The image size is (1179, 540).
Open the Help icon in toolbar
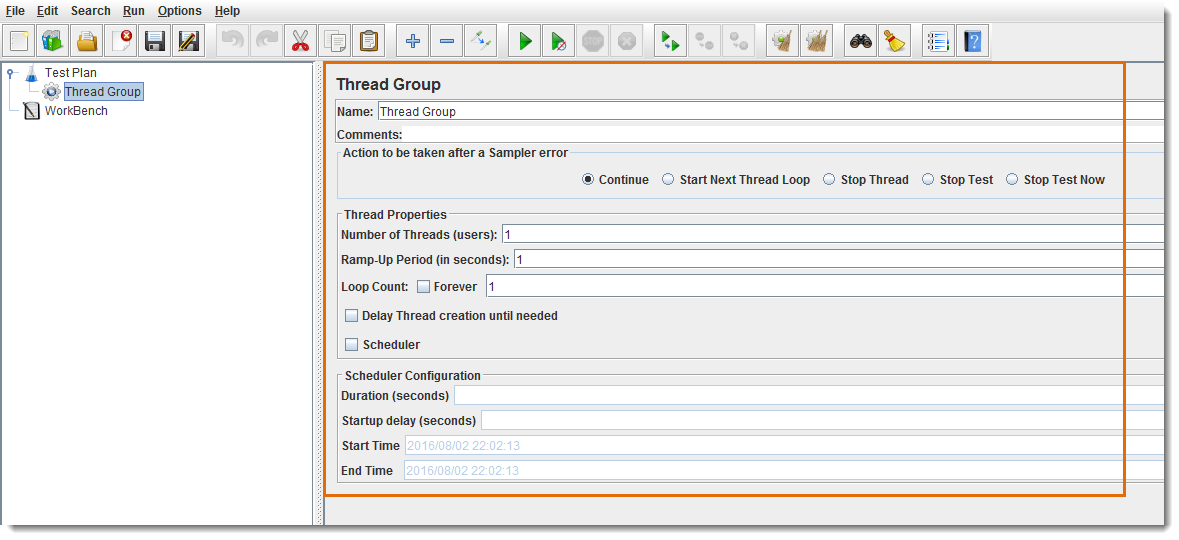(972, 42)
